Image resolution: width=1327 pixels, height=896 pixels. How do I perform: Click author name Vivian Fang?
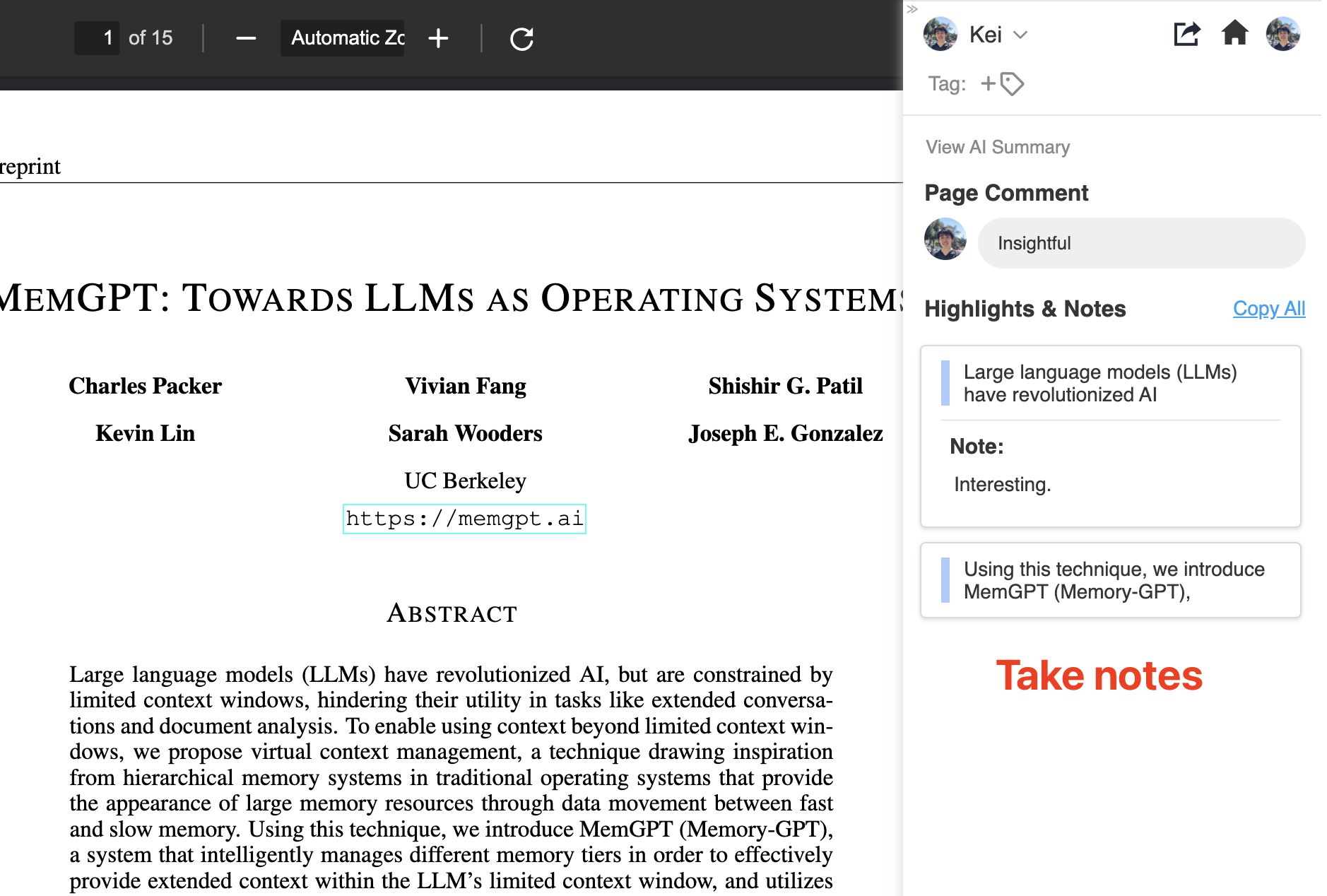(x=466, y=386)
